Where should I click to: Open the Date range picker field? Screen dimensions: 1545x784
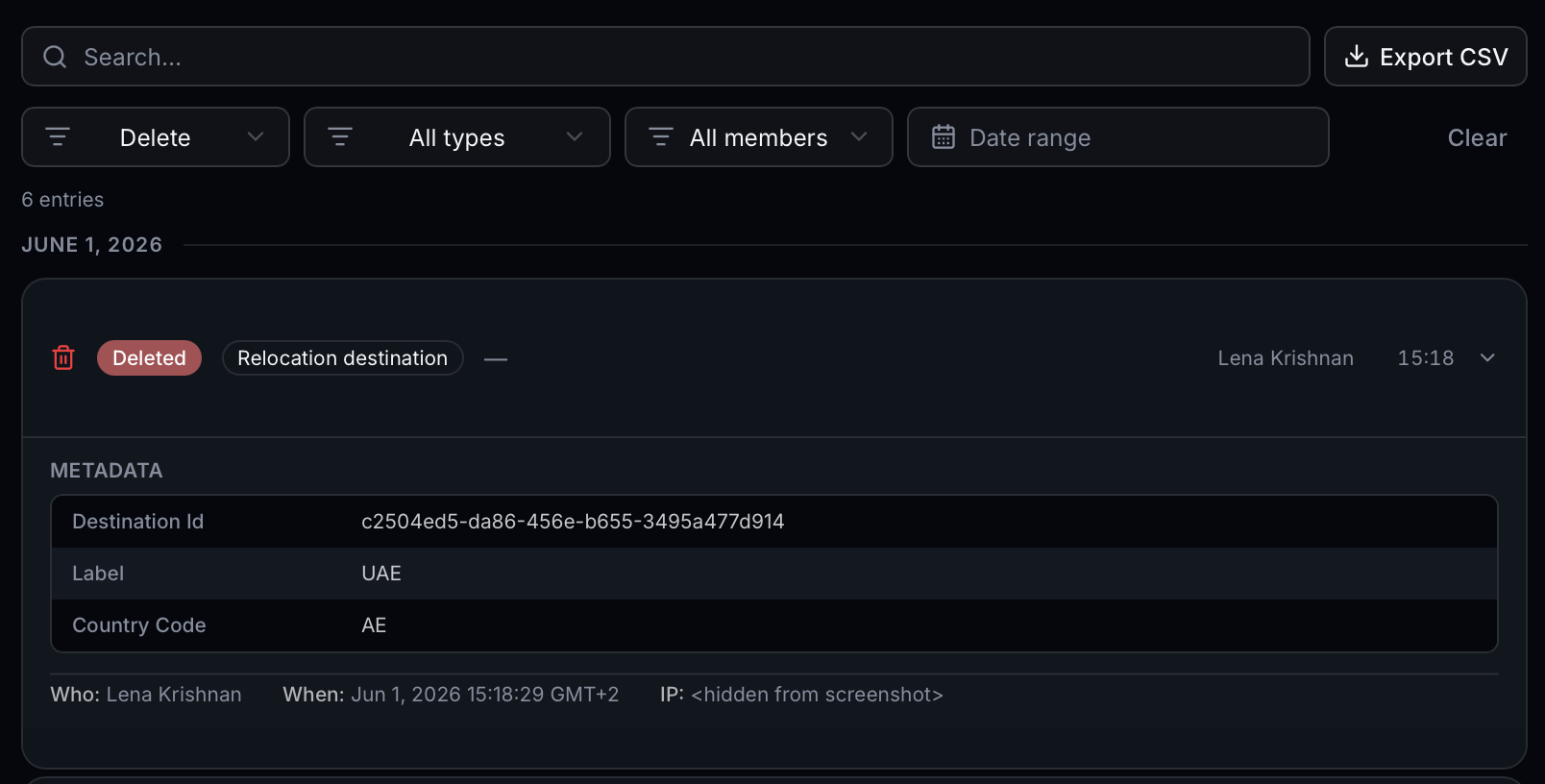point(1118,137)
